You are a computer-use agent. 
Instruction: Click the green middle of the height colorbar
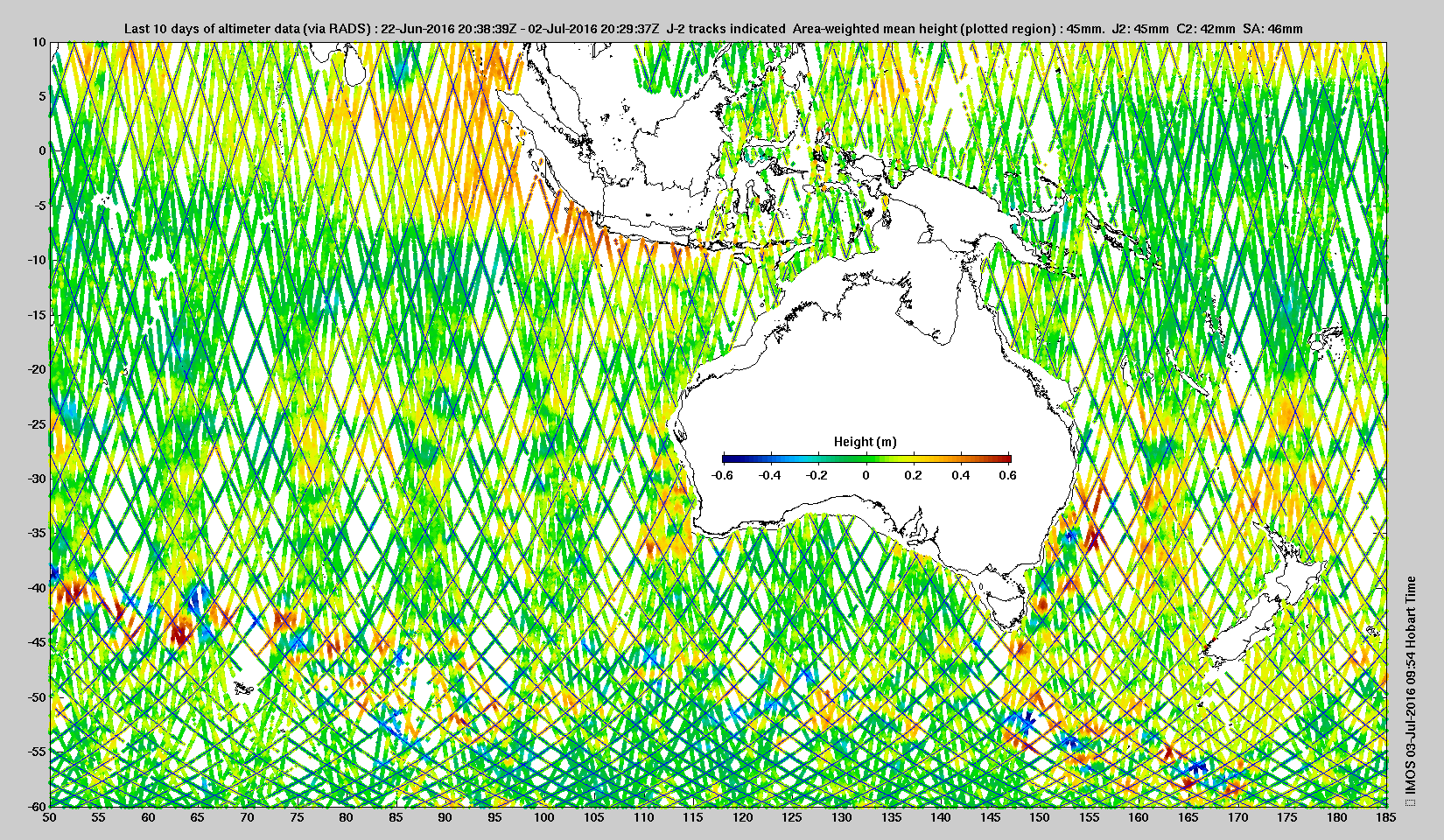coord(866,458)
